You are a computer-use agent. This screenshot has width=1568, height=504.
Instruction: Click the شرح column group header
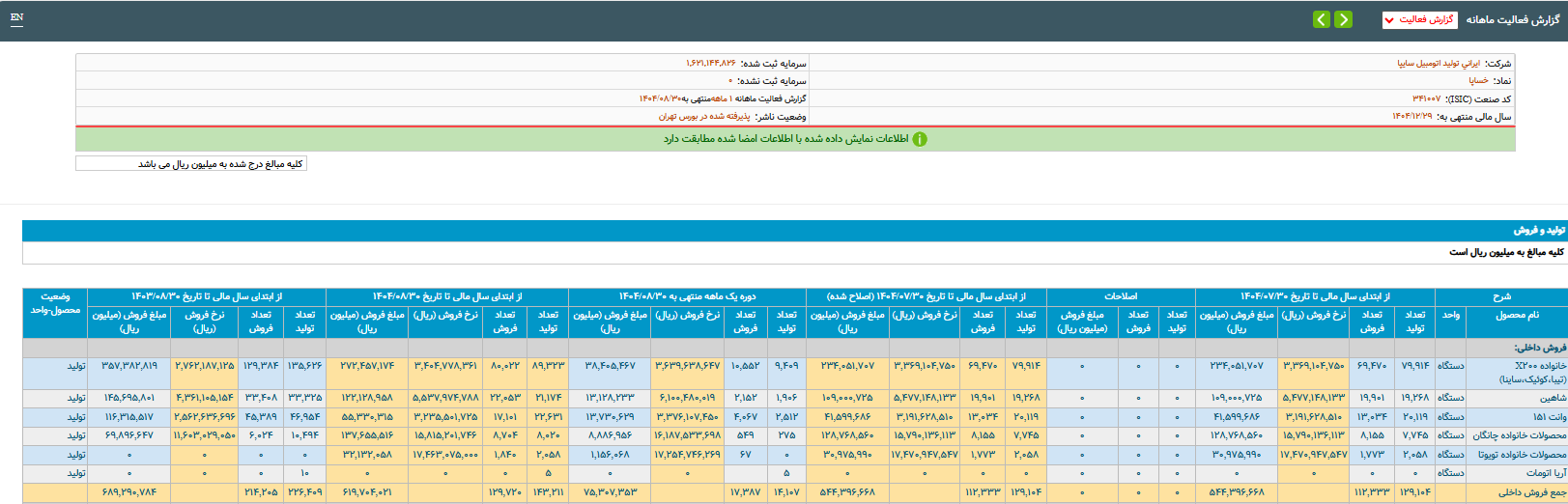[1500, 296]
